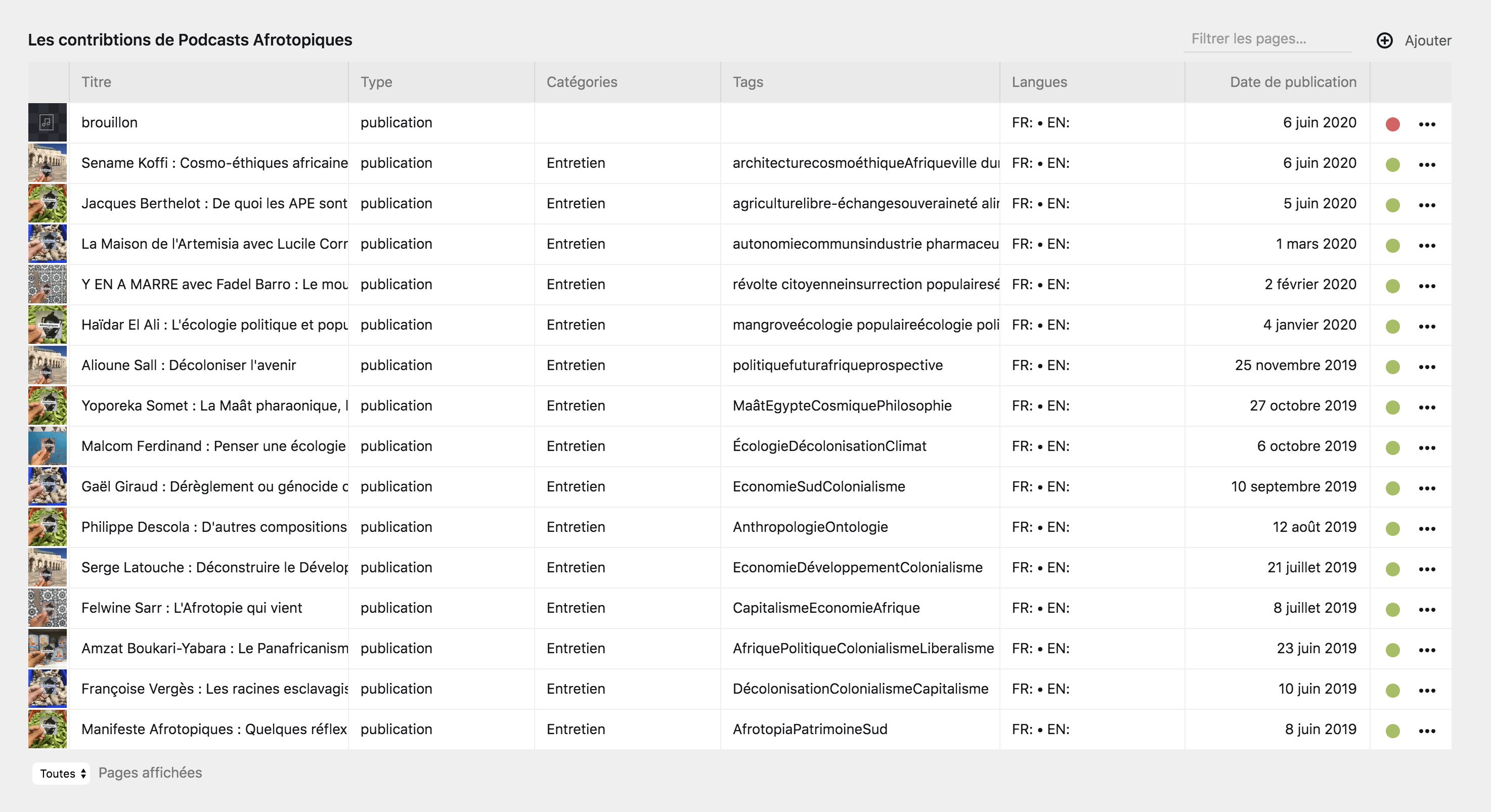1491x812 pixels.
Task: Click the 'Ajouter' button
Action: click(1427, 40)
